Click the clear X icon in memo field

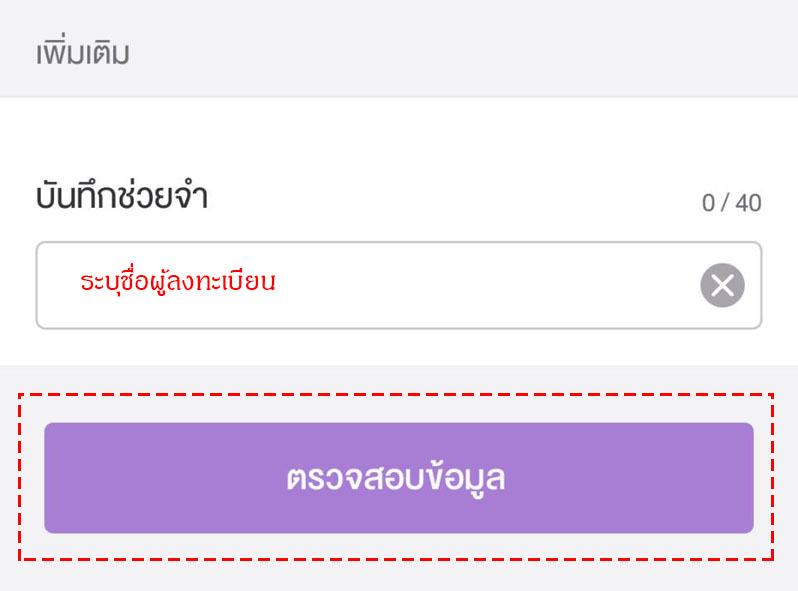click(x=722, y=286)
